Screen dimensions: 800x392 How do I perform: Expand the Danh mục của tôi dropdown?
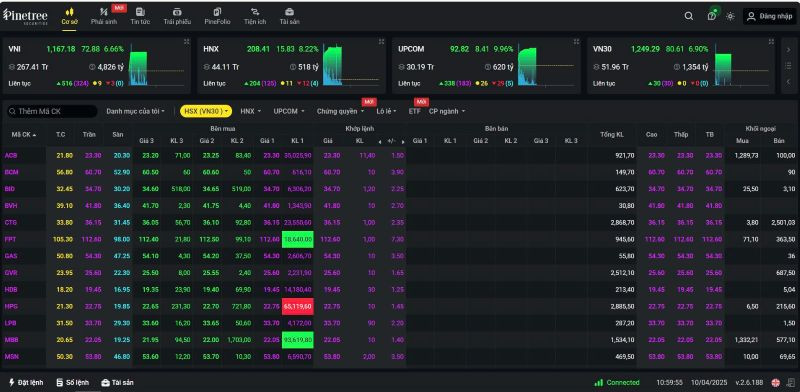click(136, 111)
